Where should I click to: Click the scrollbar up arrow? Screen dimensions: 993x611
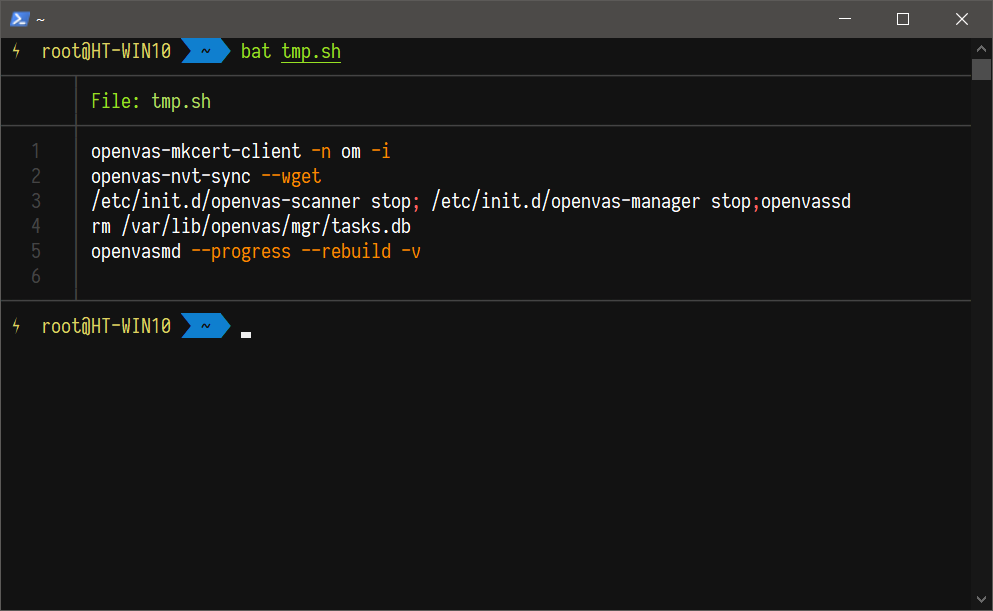981,48
